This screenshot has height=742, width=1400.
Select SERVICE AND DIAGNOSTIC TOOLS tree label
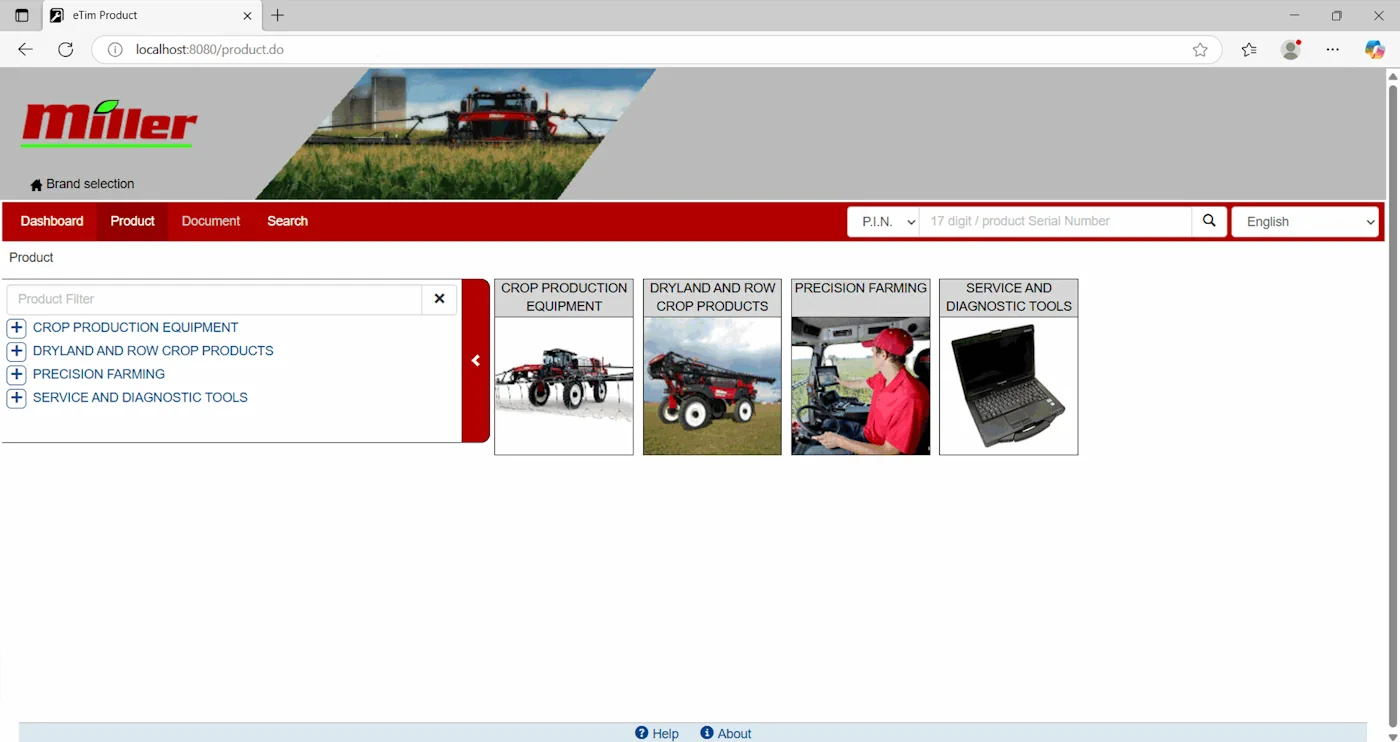click(x=140, y=397)
